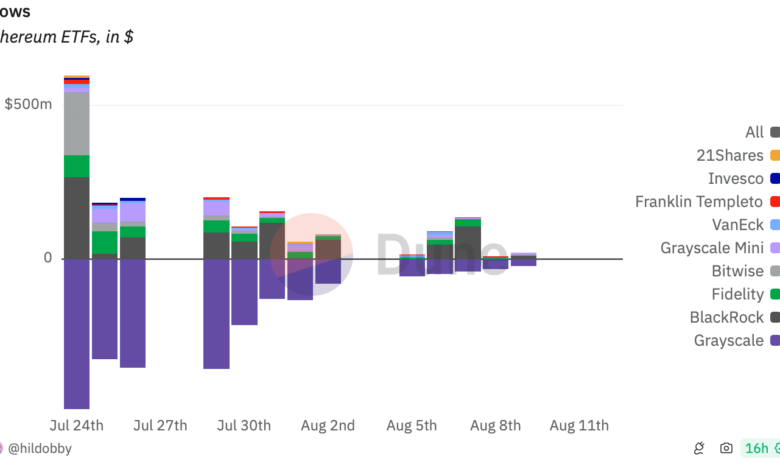Click the red Franklin Templeton legend dot
Viewport: 780px width, 470px height.
[775, 202]
